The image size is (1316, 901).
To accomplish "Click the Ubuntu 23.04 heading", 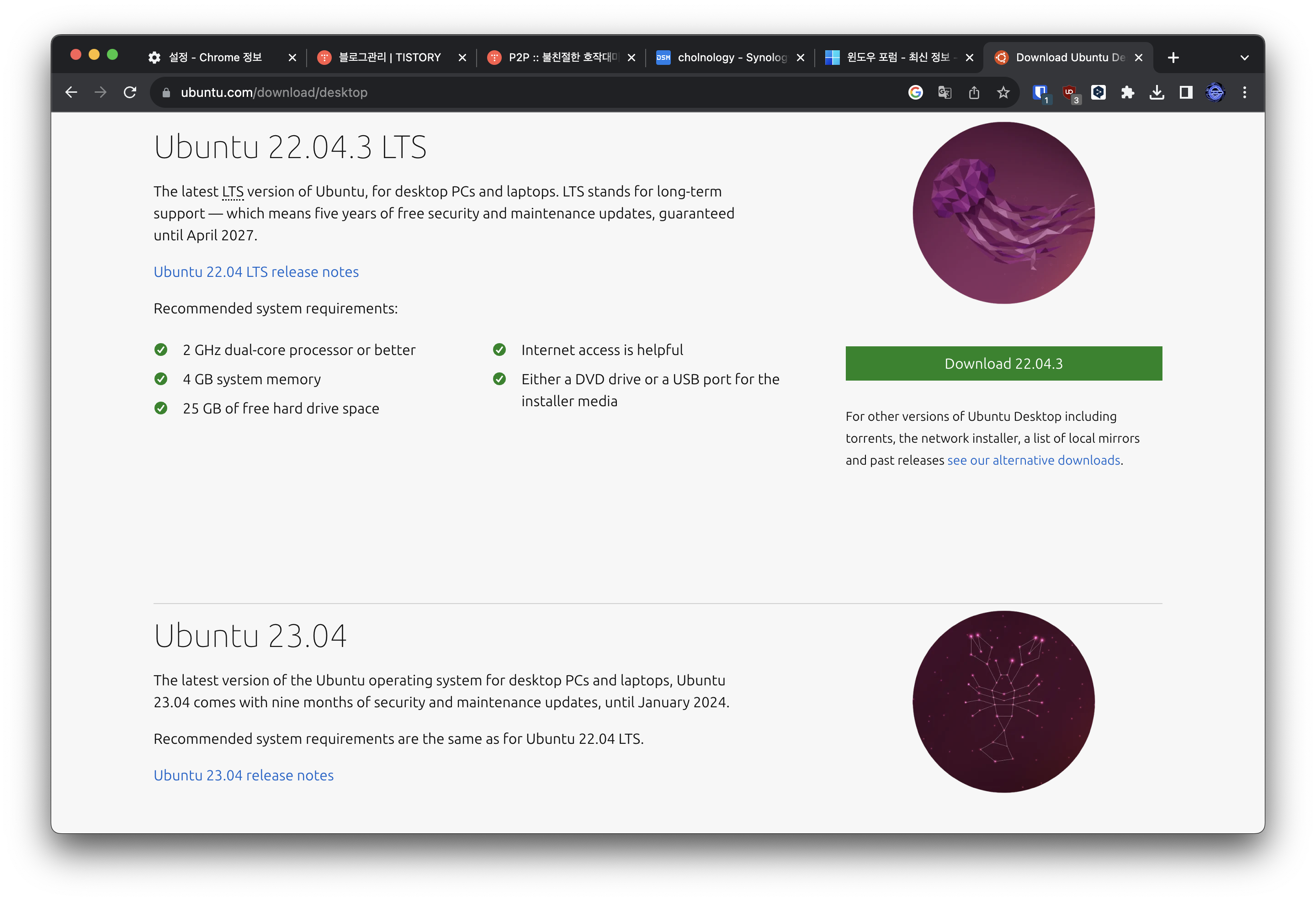I will coord(250,636).
